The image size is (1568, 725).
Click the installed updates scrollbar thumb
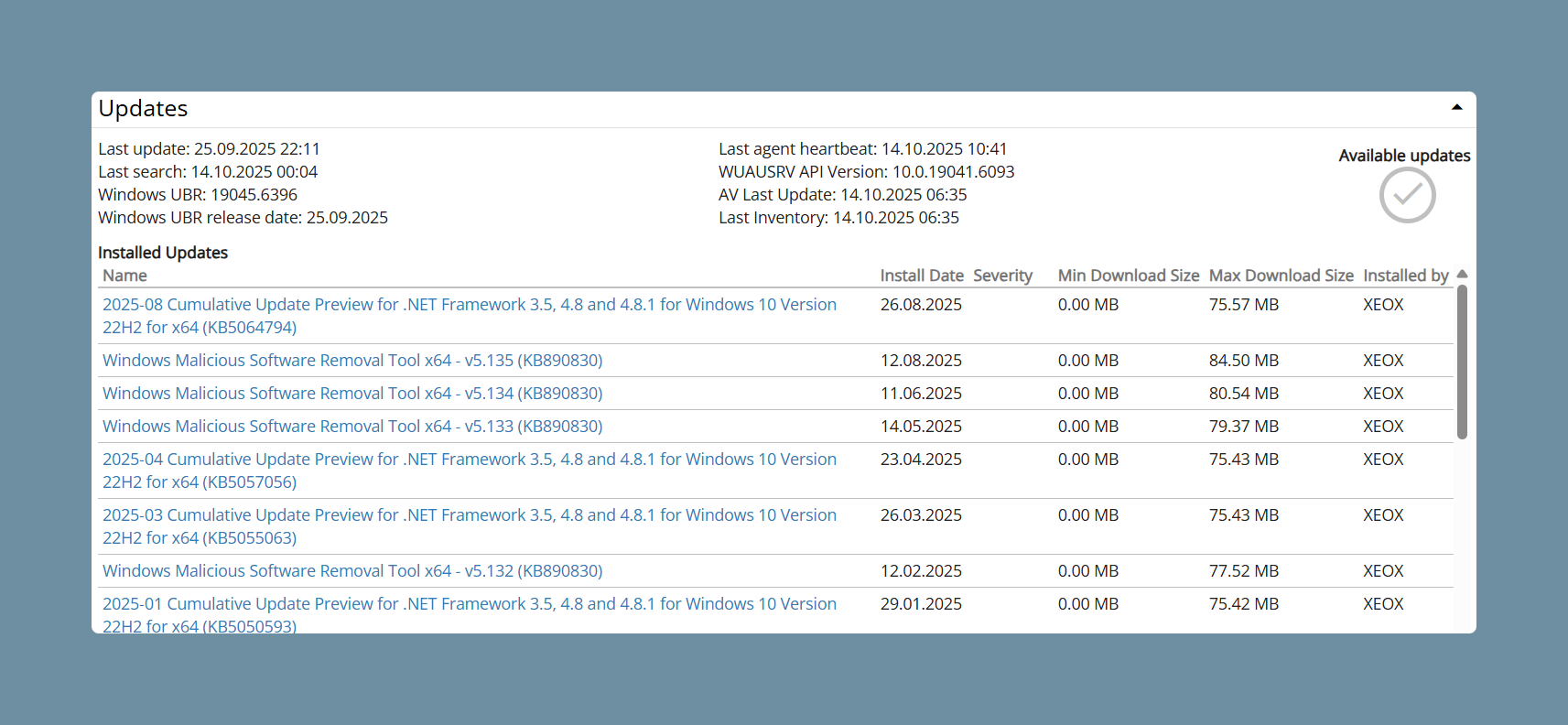(1462, 362)
